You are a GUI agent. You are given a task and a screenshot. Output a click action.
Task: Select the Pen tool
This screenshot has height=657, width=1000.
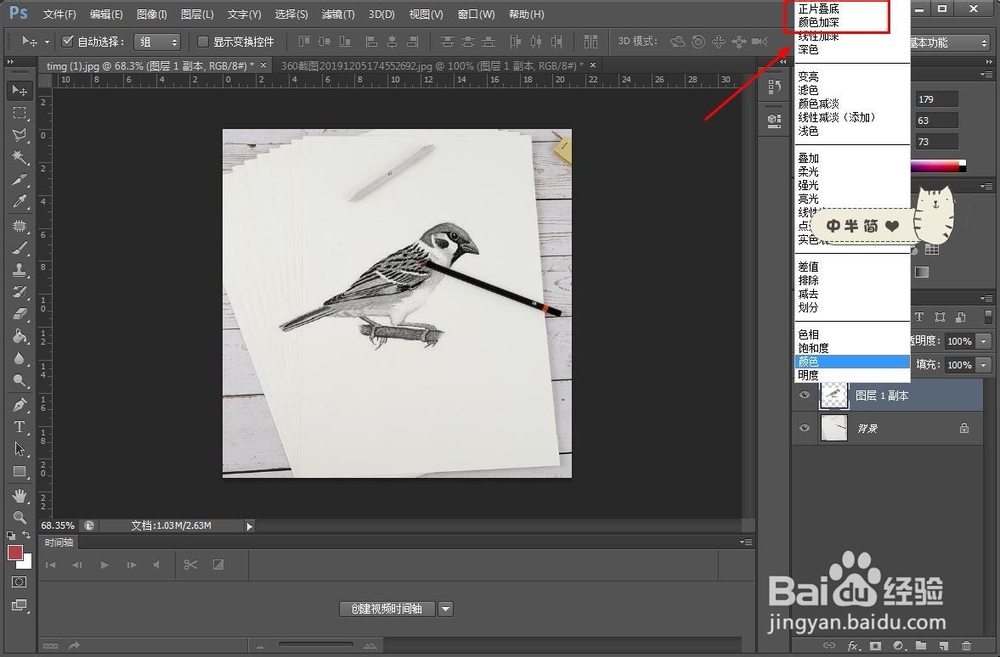tap(19, 404)
